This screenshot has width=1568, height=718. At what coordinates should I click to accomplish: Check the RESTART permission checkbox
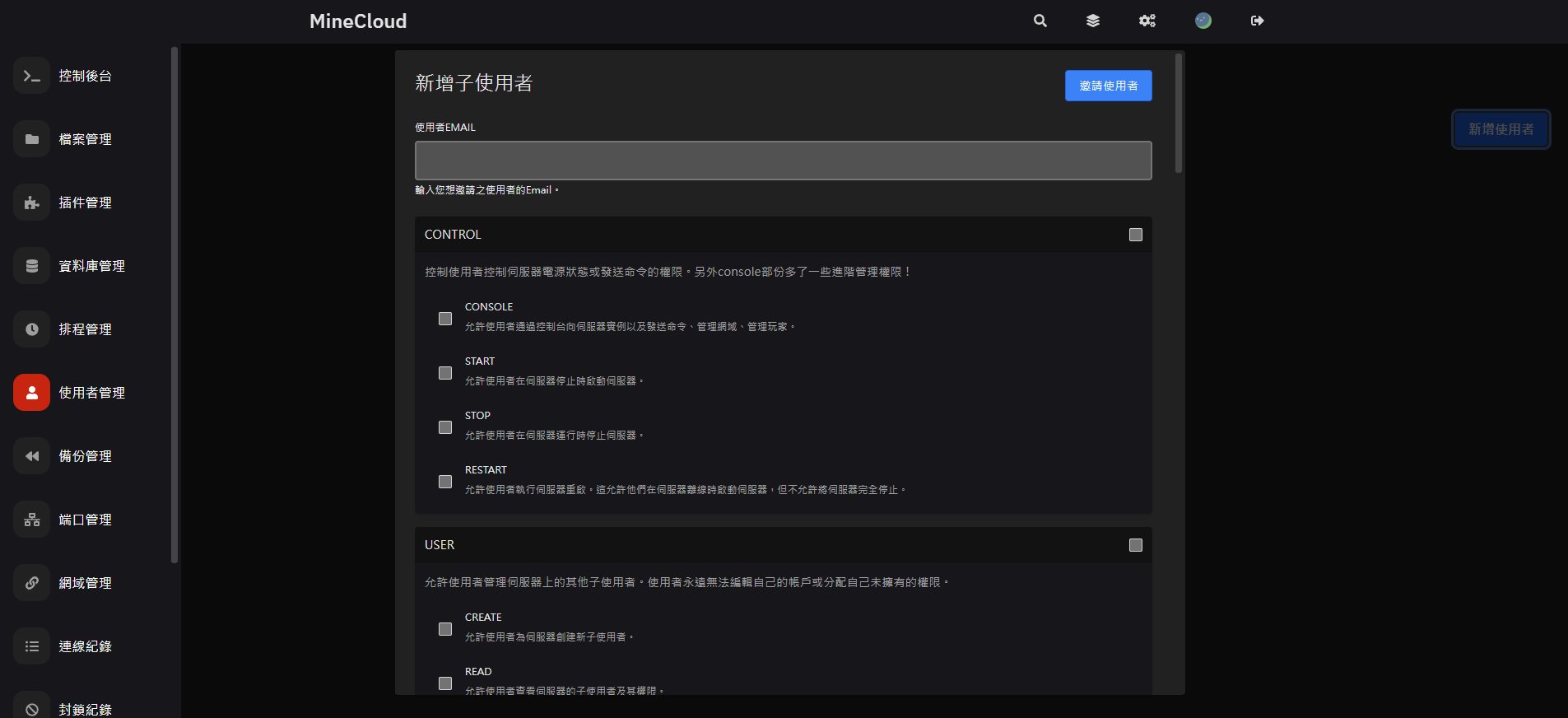(x=445, y=482)
